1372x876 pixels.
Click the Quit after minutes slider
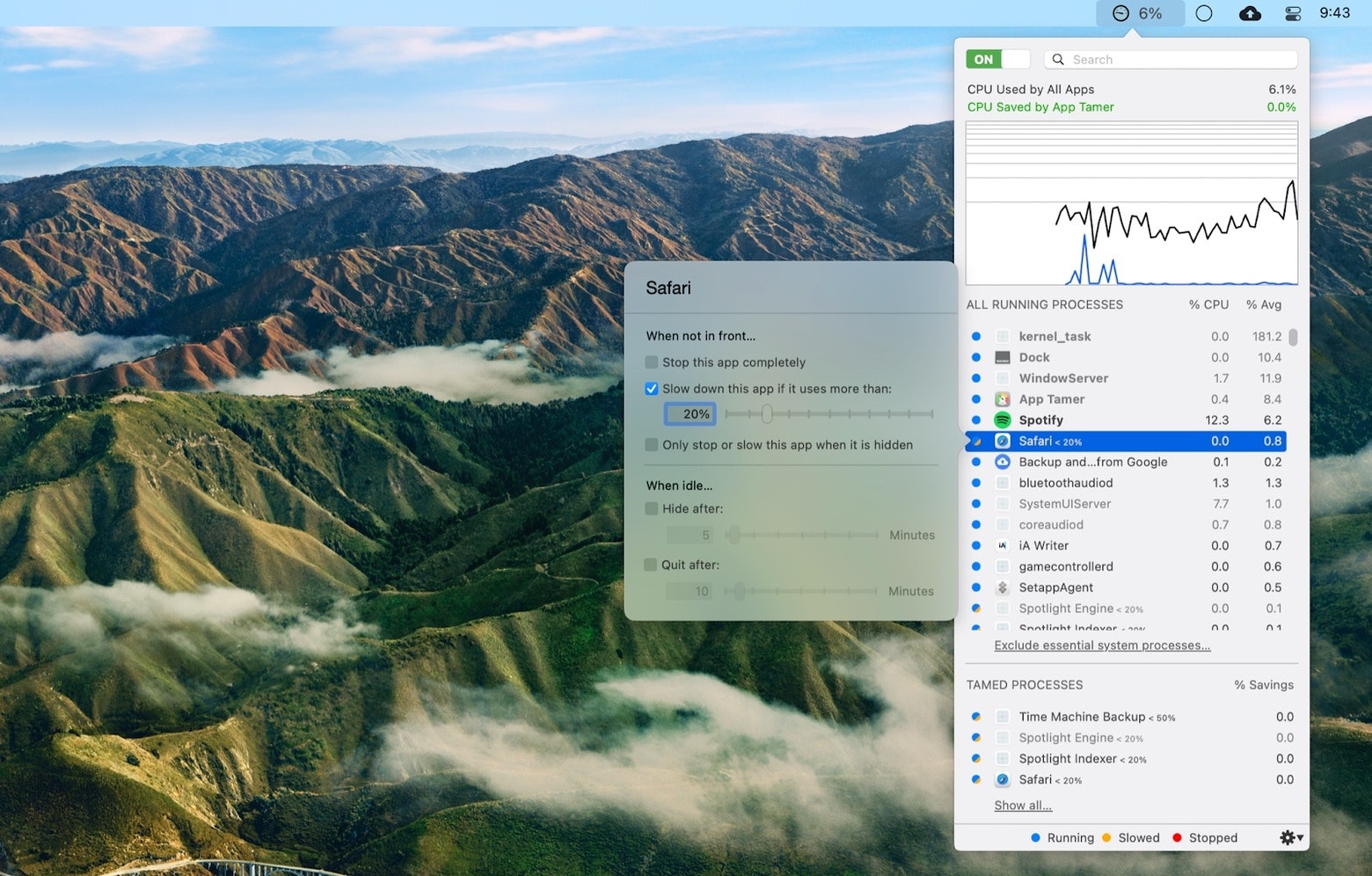click(800, 591)
